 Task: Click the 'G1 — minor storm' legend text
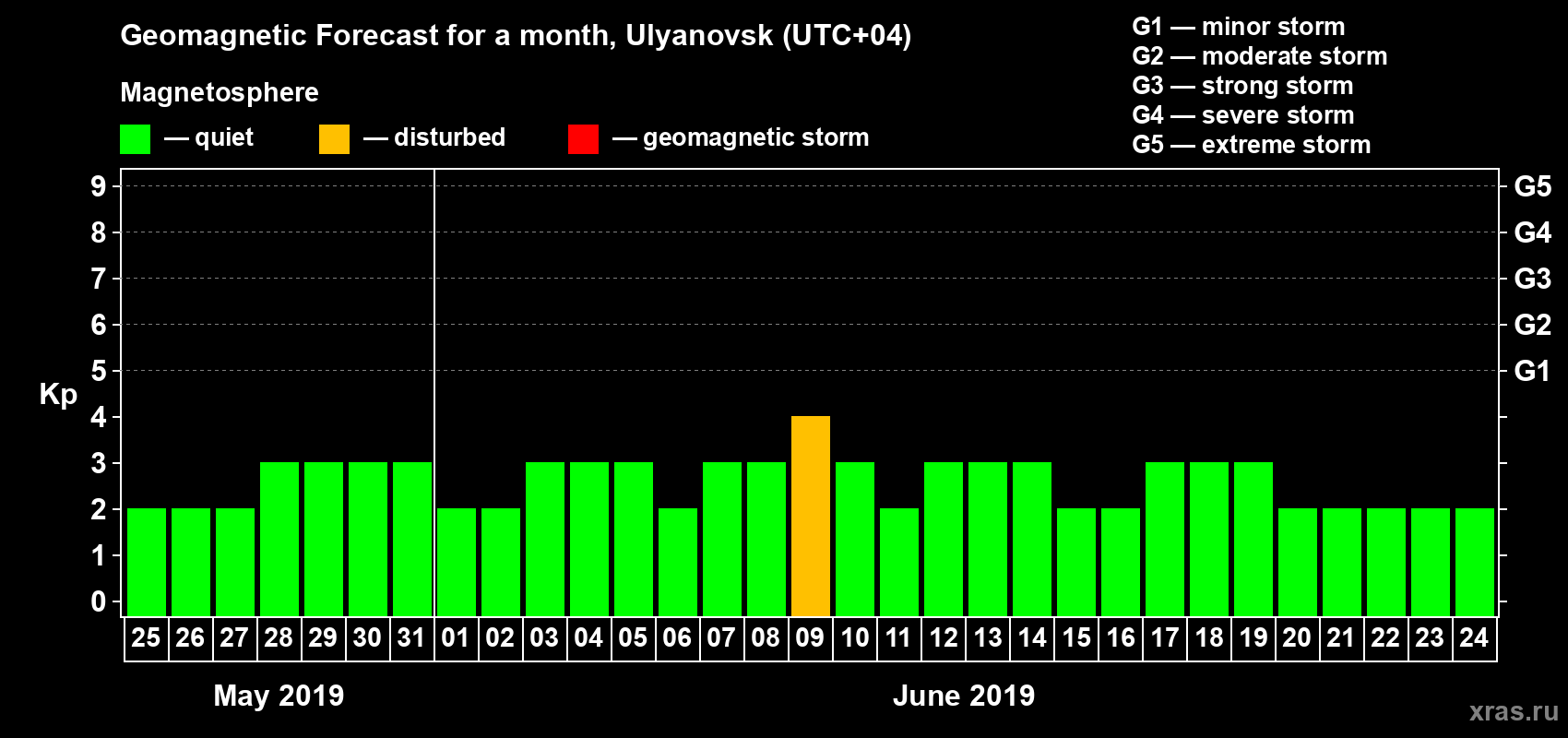click(x=1239, y=27)
